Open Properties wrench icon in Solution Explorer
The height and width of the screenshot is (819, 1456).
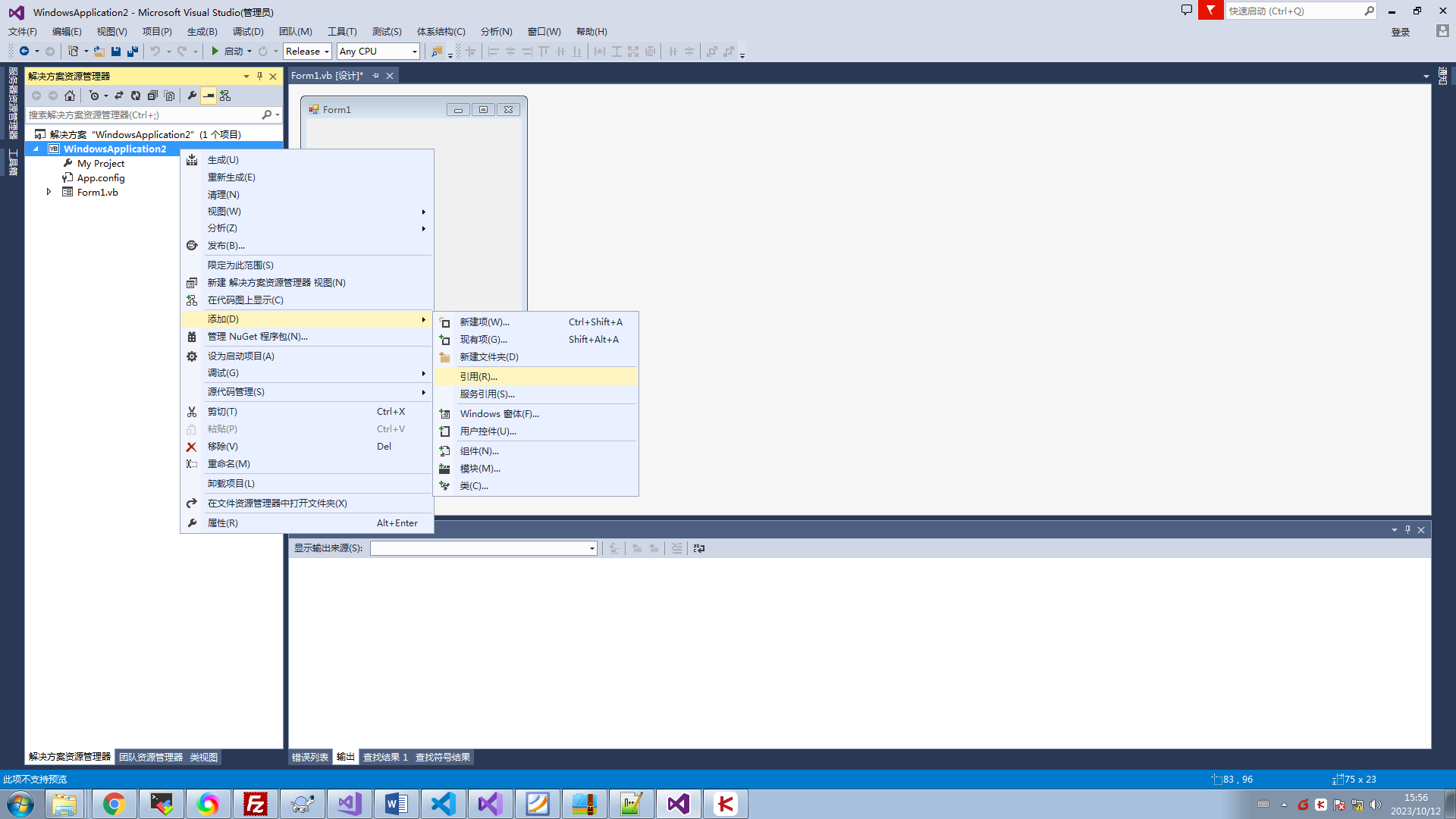click(192, 96)
